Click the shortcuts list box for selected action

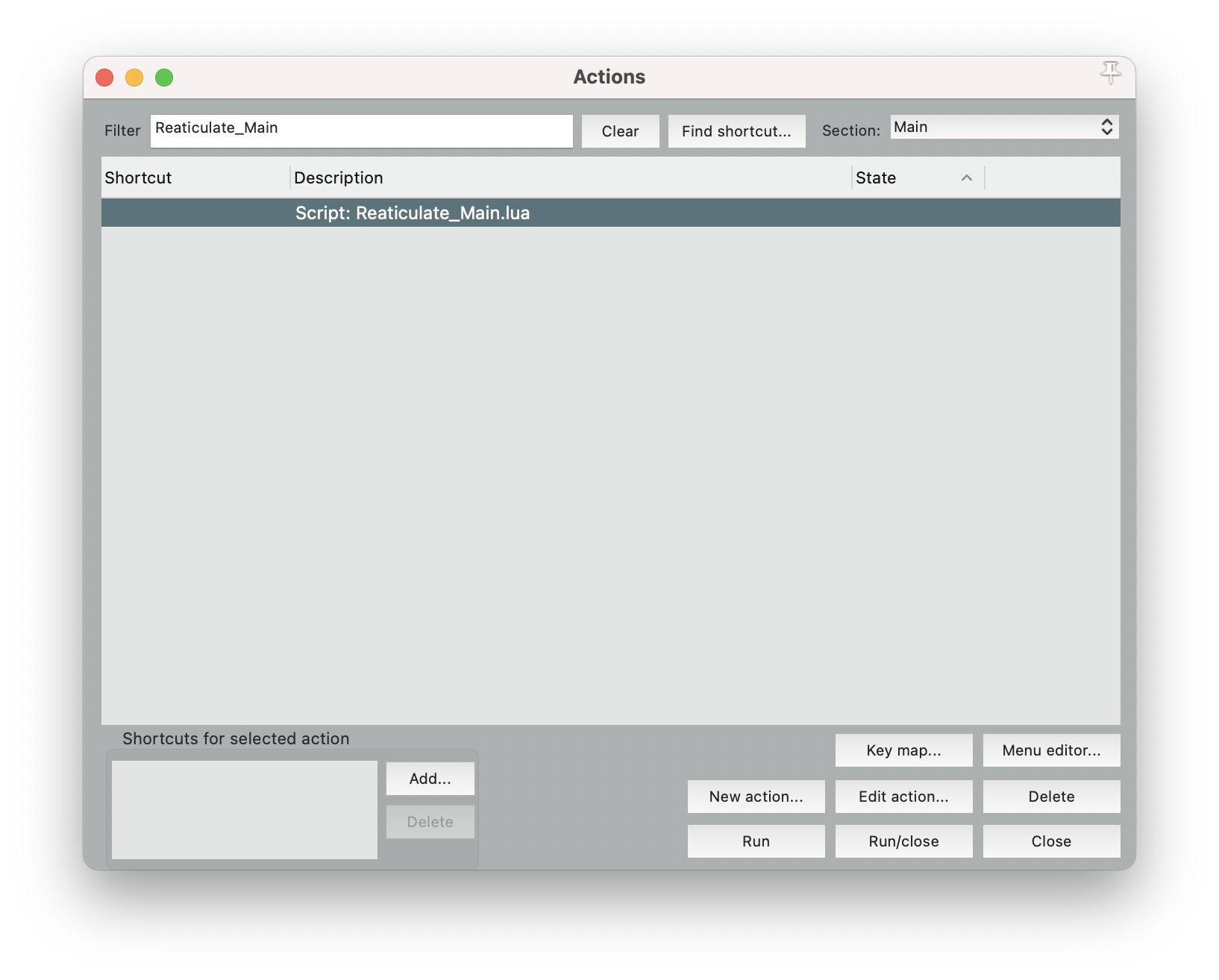tap(244, 809)
